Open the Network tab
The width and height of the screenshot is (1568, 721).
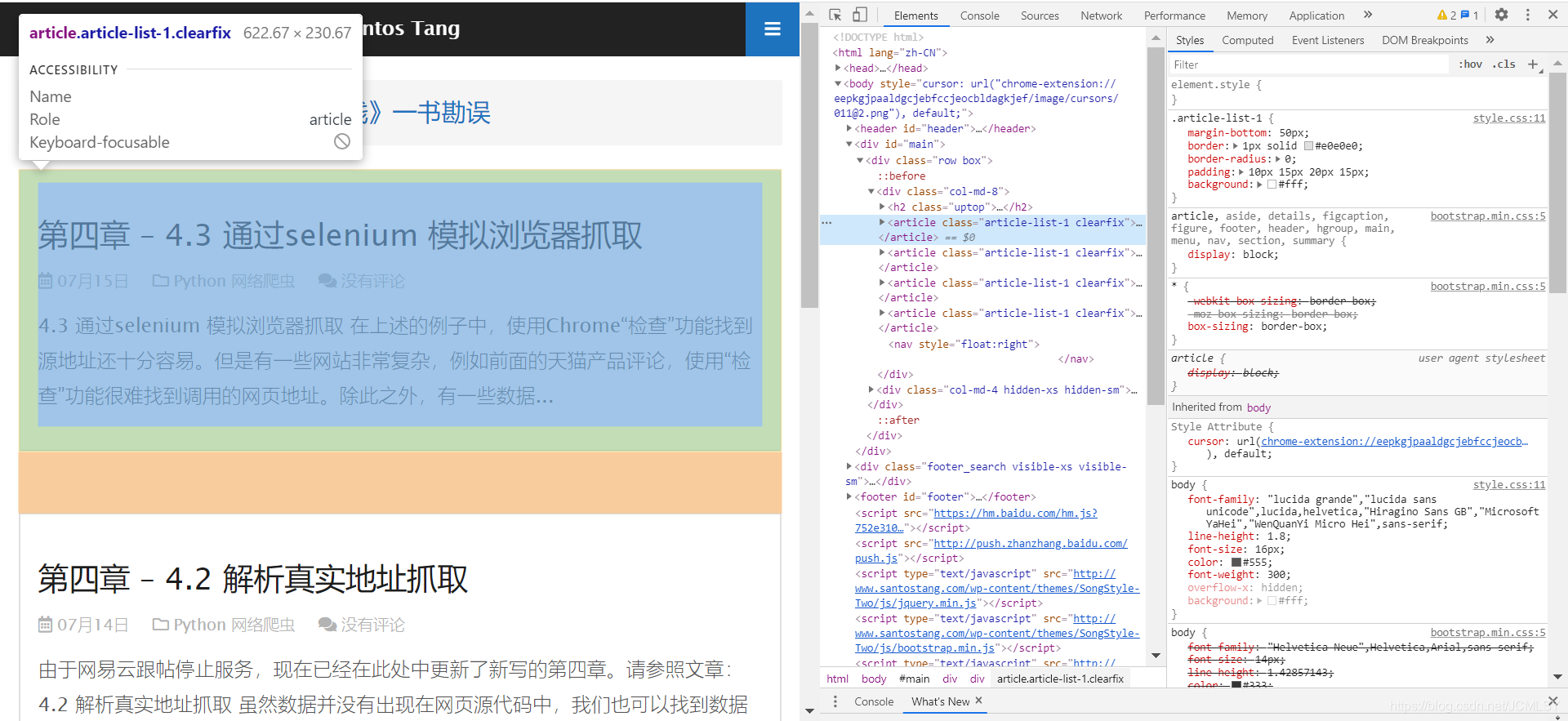tap(1101, 16)
